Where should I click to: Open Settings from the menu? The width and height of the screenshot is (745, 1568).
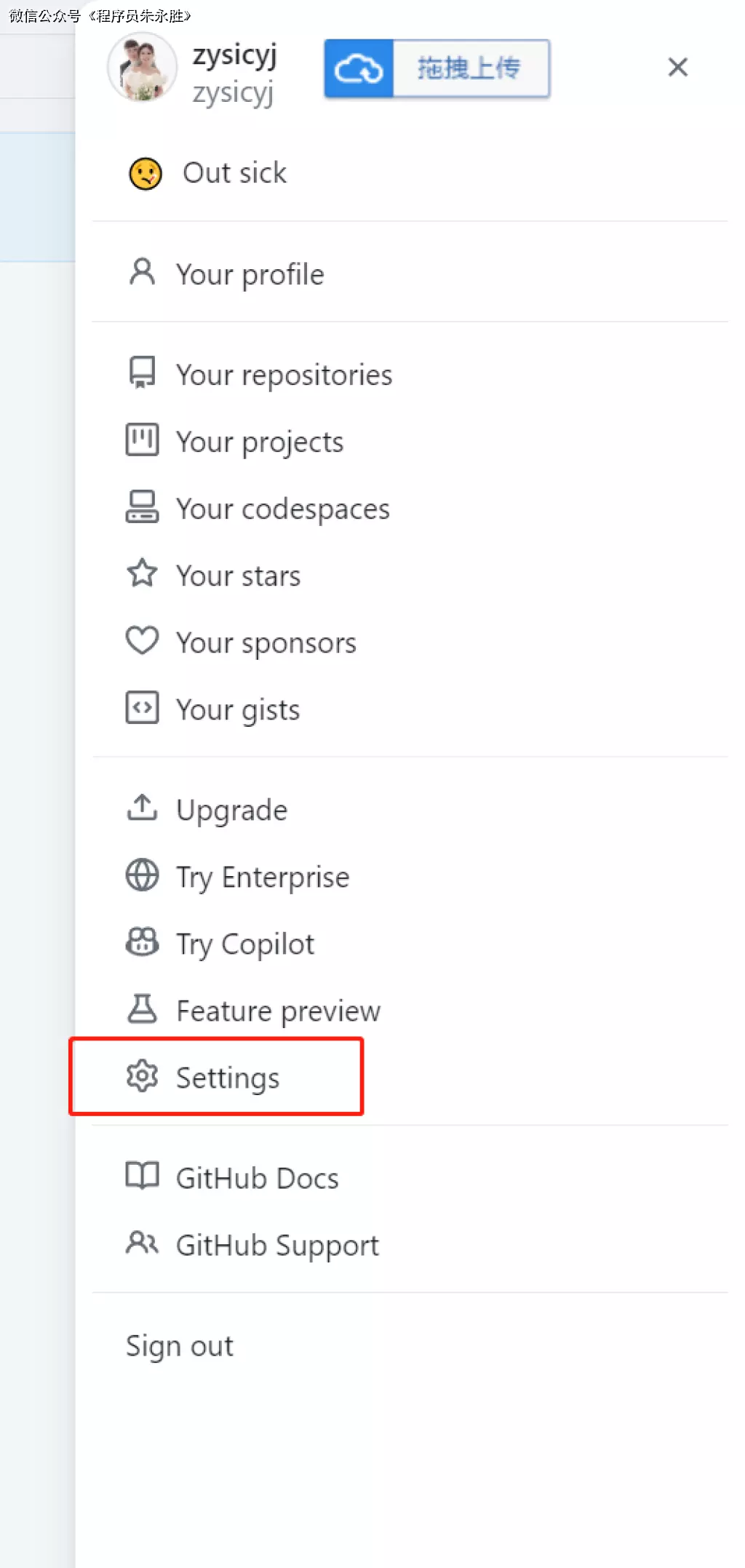click(x=227, y=1078)
